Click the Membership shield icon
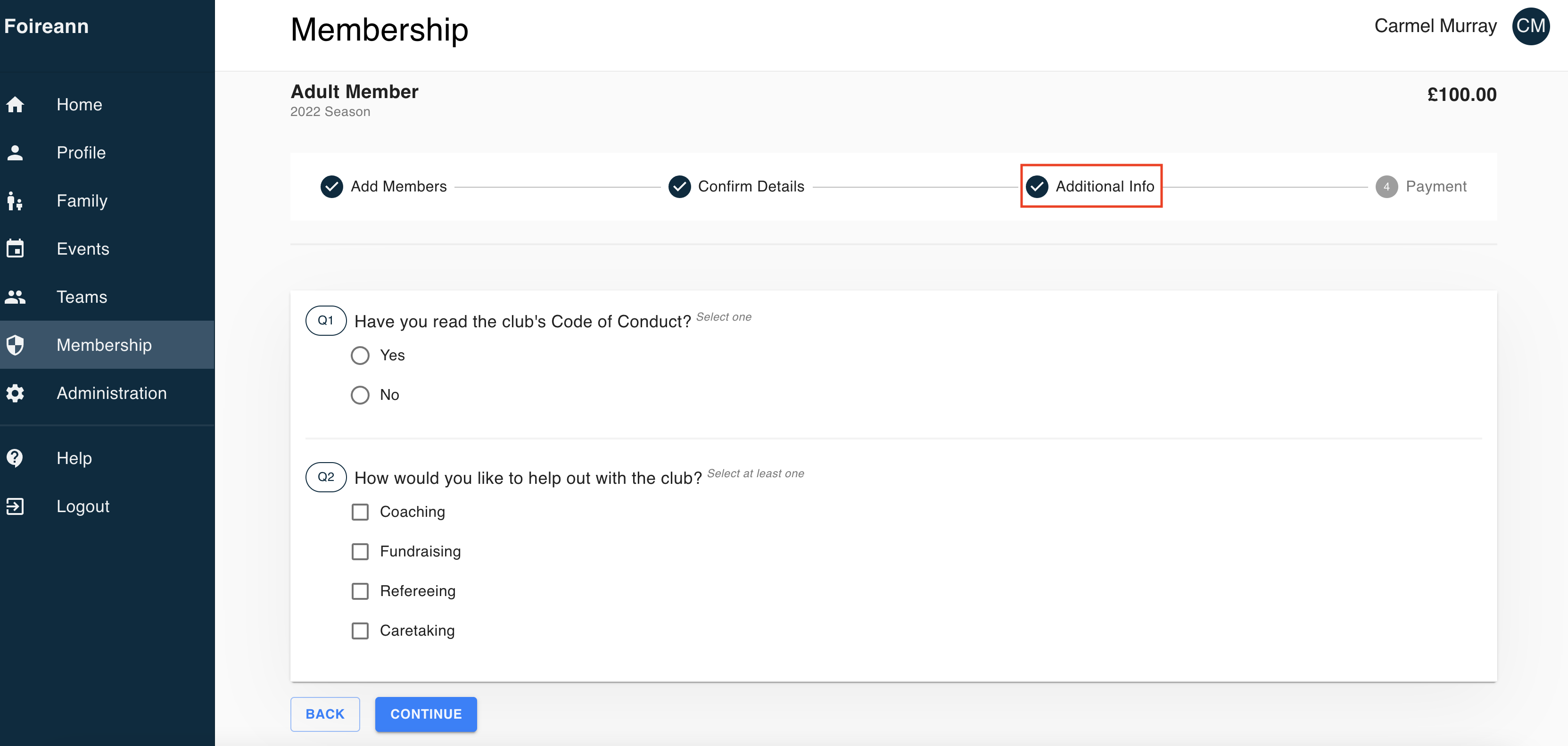Image resolution: width=1568 pixels, height=746 pixels. coord(15,345)
